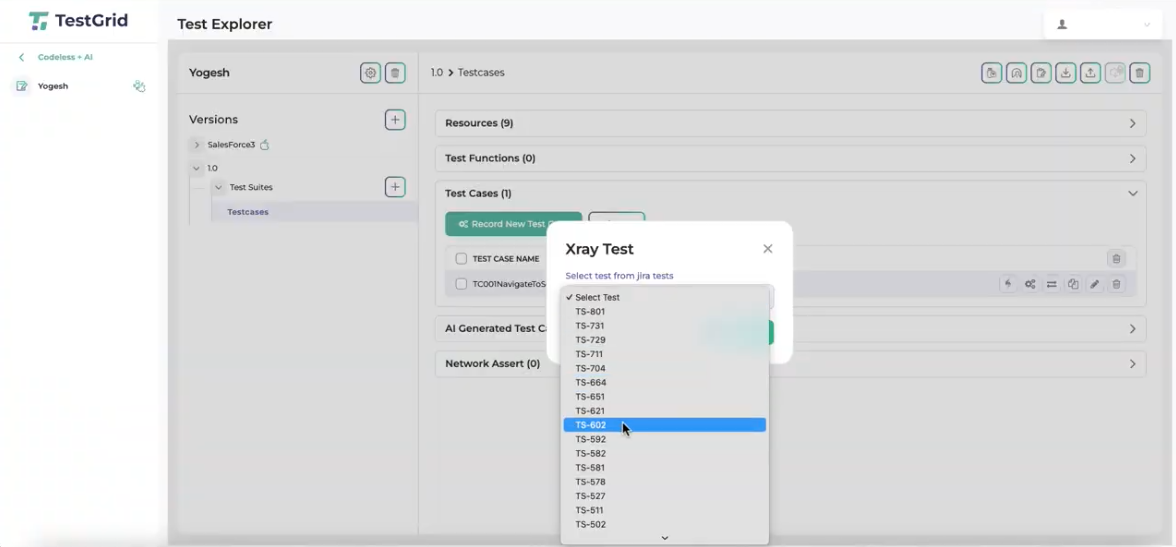Select TS-731 from the test list
Viewport: 1176px width, 547px height.
click(664, 326)
